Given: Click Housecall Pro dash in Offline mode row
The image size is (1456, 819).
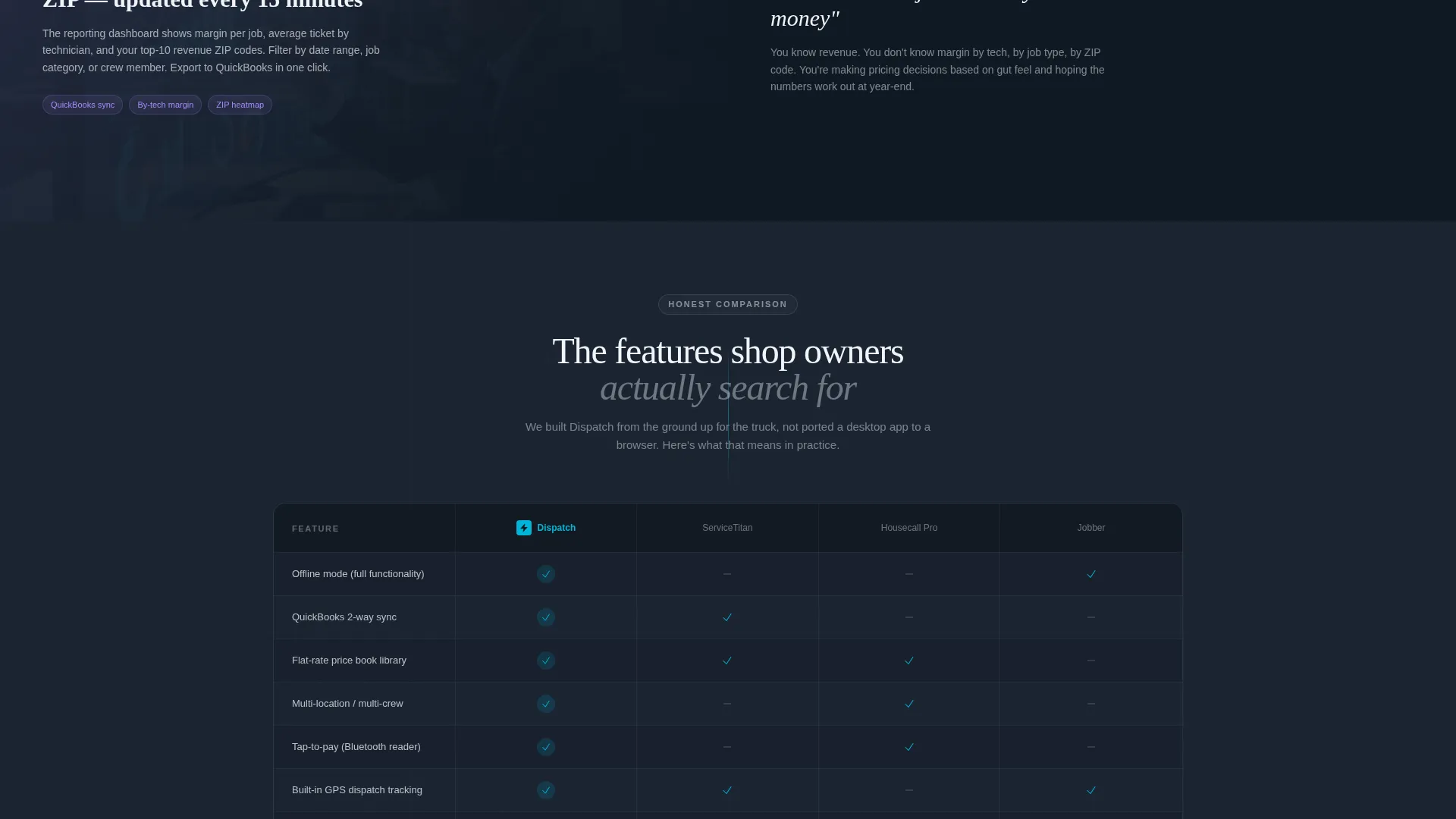Looking at the screenshot, I should coord(909,574).
